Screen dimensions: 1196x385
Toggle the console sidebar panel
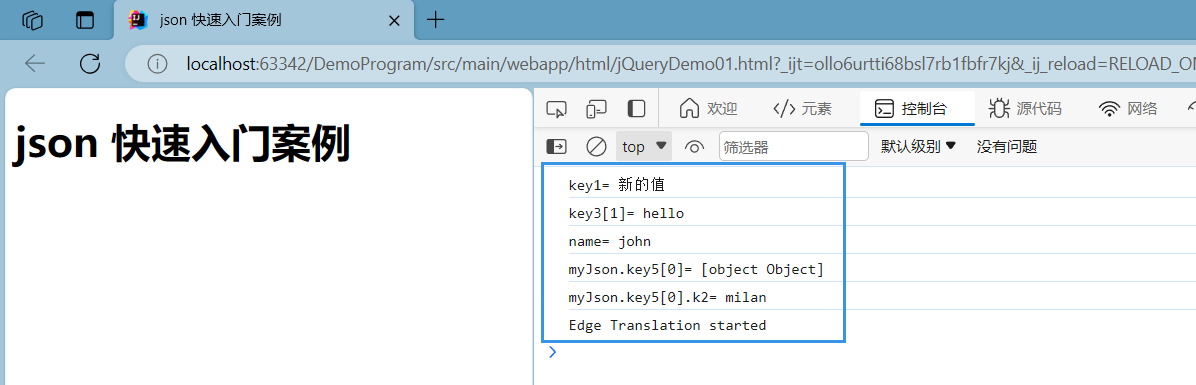(x=557, y=146)
